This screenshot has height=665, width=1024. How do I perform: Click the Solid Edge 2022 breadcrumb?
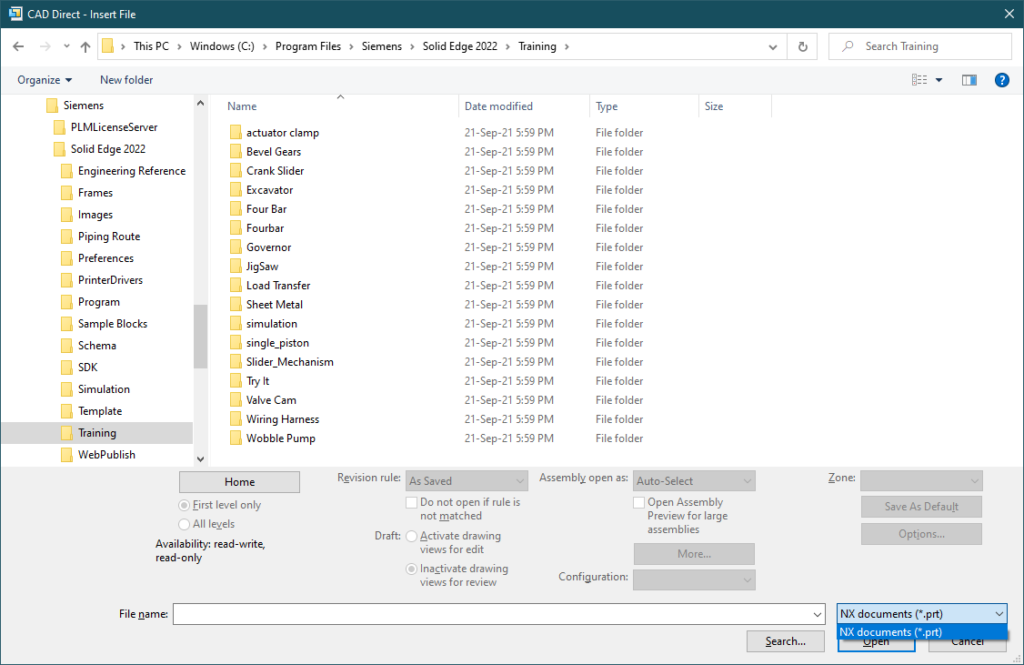click(460, 46)
